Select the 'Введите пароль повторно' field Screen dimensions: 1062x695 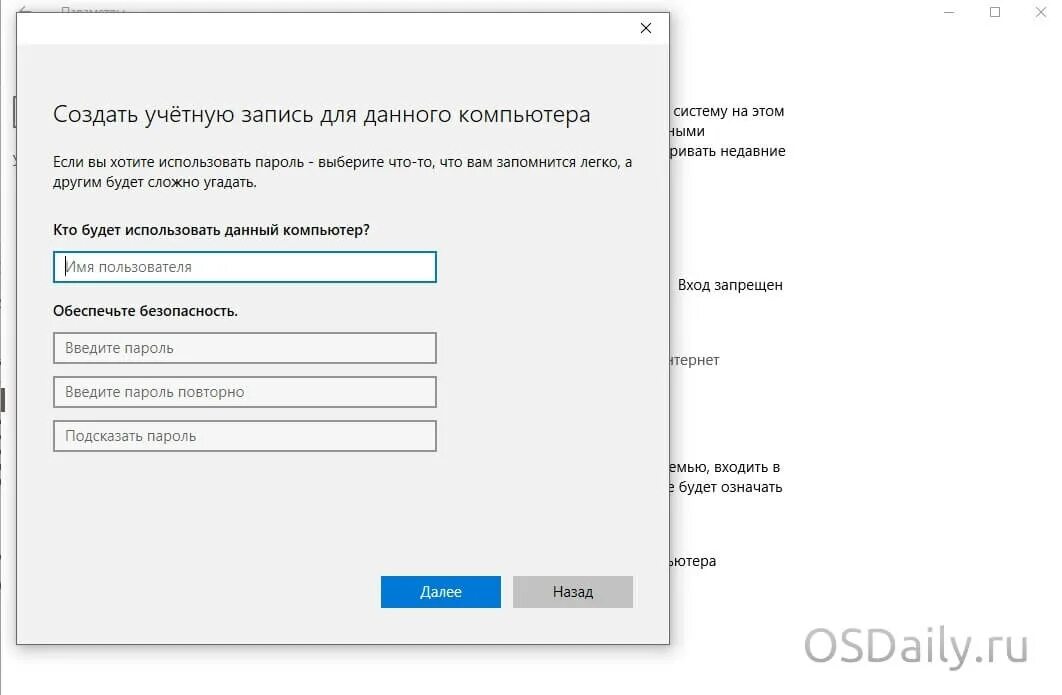pyautogui.click(x=245, y=392)
